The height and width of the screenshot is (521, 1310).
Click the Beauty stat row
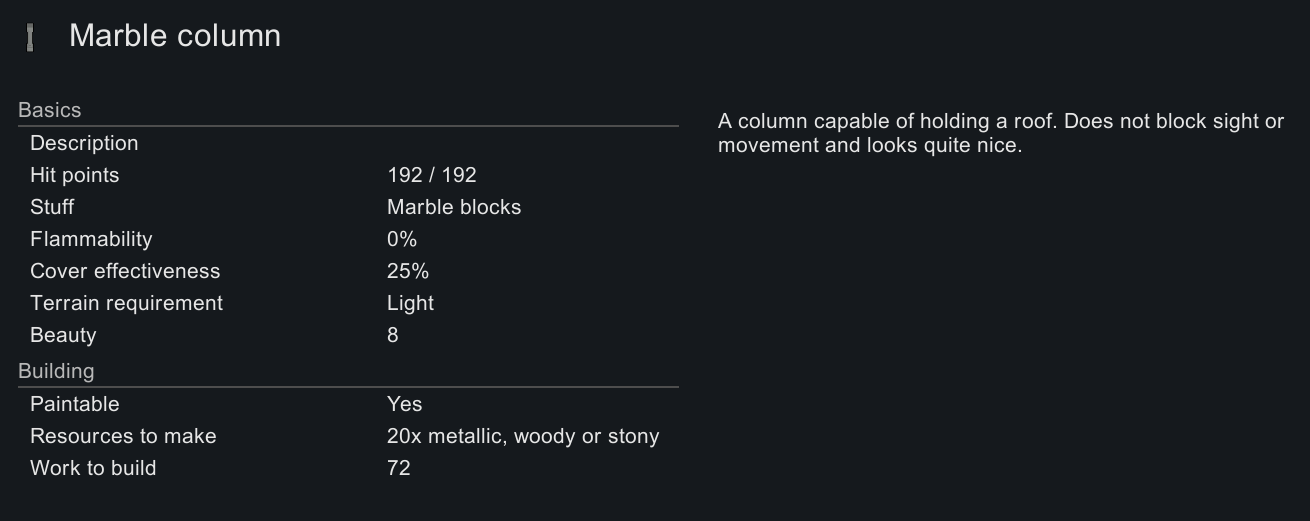coord(348,335)
